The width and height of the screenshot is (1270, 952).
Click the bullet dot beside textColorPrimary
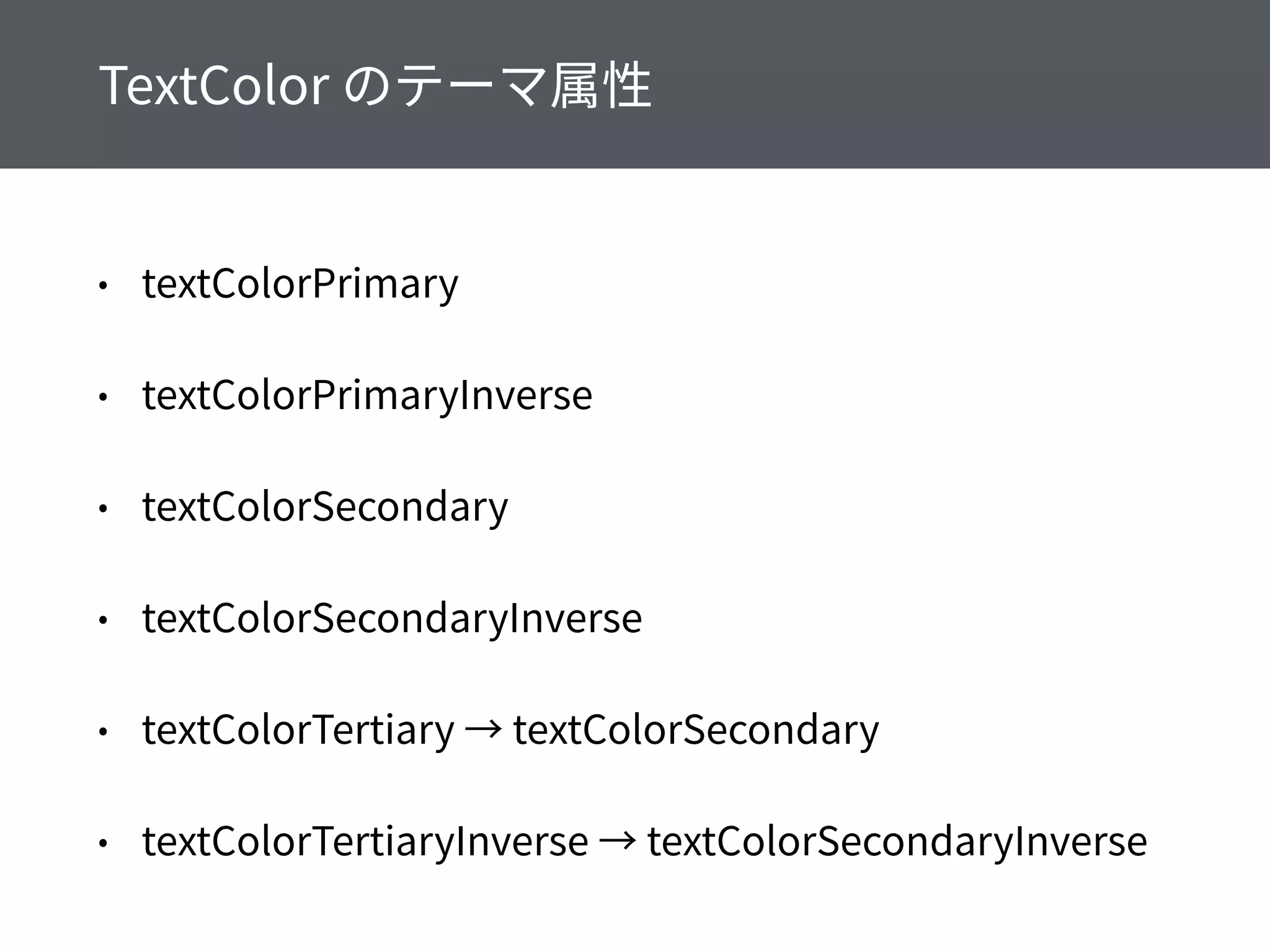[x=104, y=286]
